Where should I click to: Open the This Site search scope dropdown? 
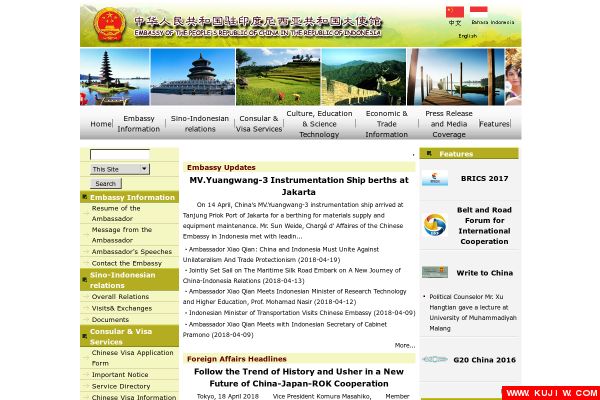pos(120,169)
